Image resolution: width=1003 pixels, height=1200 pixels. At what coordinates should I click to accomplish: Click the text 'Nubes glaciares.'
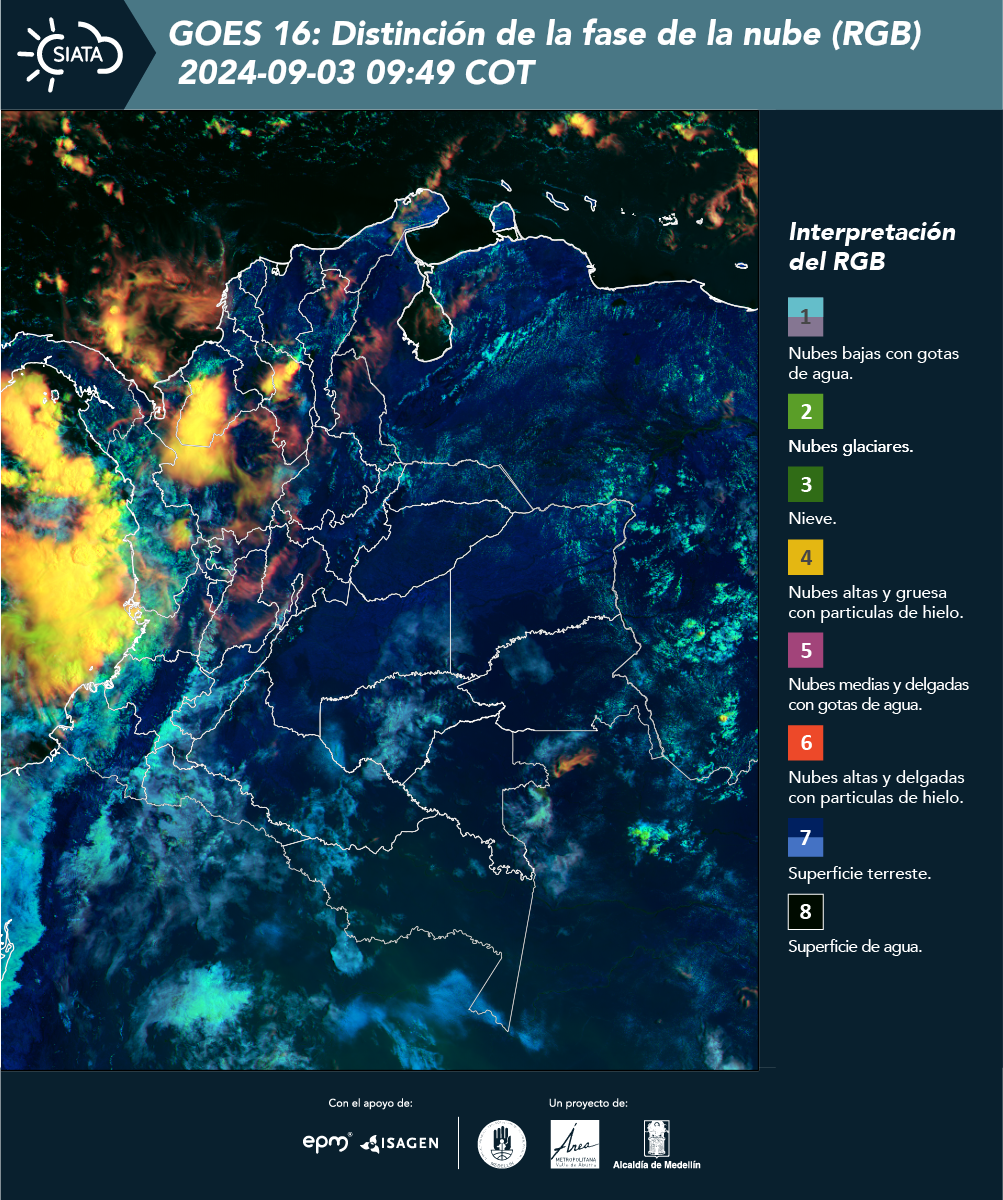pos(850,447)
